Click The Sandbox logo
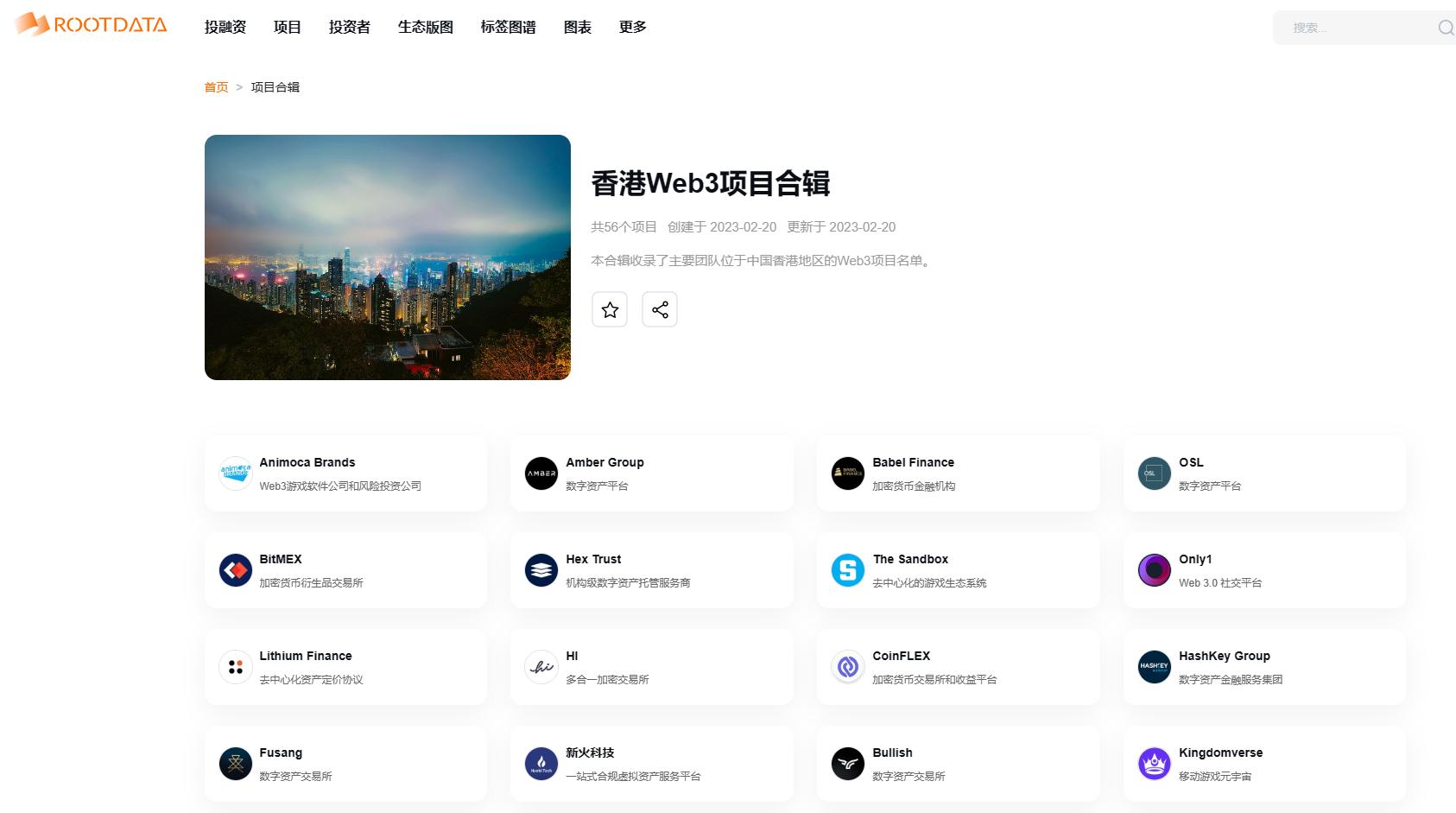 click(x=847, y=569)
